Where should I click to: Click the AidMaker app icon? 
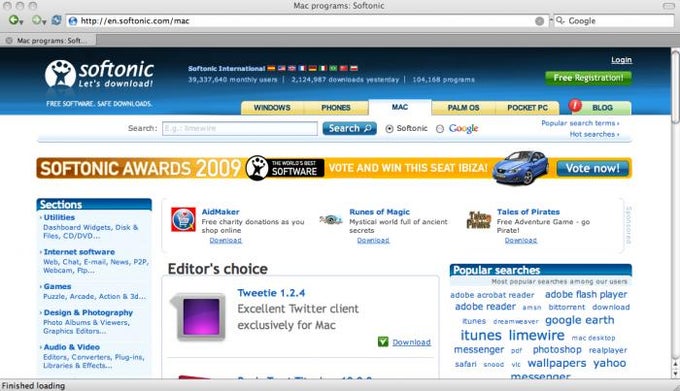tap(183, 219)
